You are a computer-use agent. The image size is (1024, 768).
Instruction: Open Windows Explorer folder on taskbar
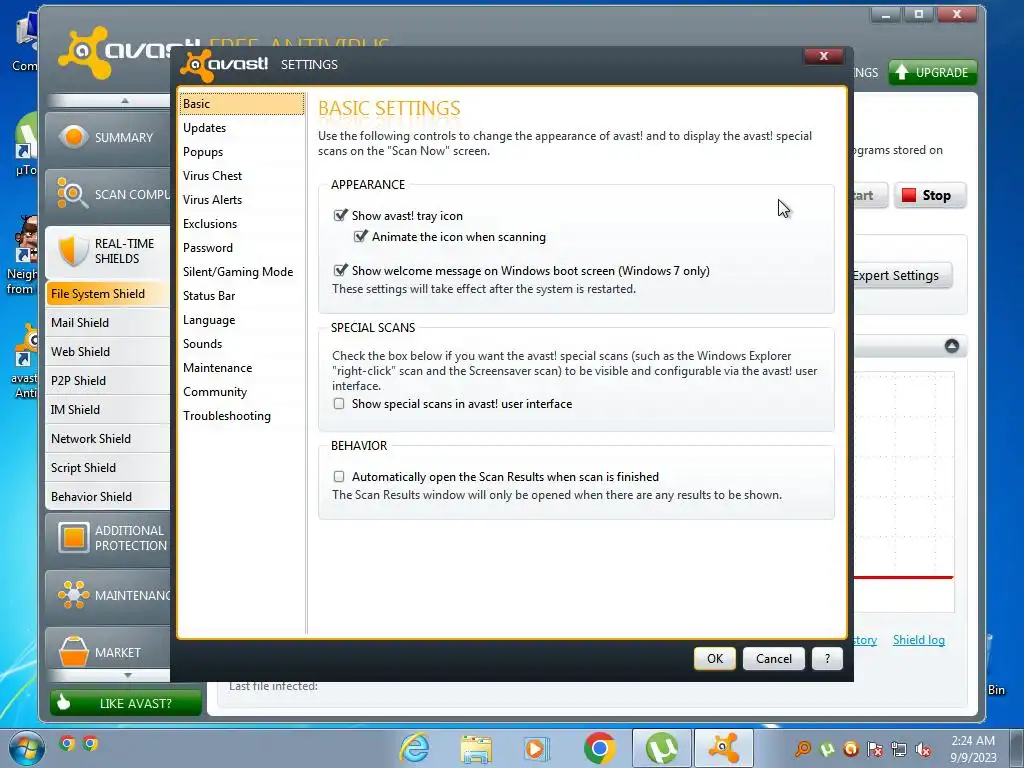(x=475, y=748)
